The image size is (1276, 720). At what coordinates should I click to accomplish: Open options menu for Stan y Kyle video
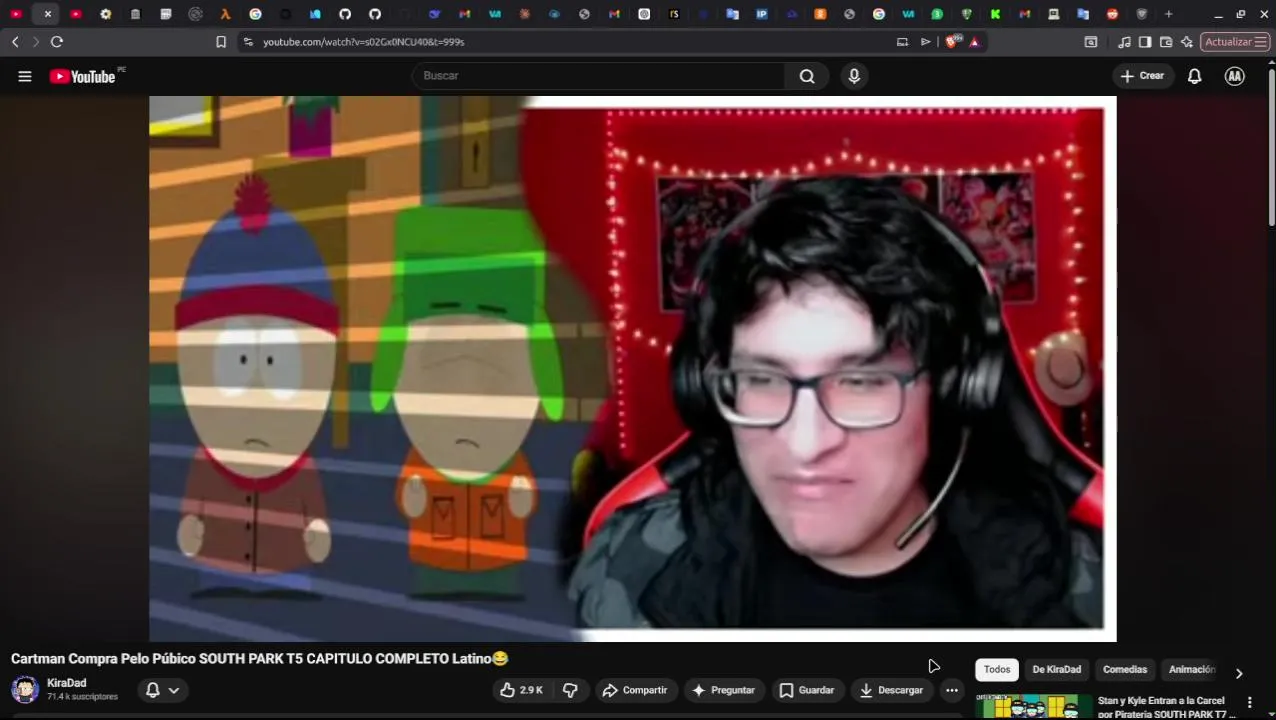coord(1249,702)
